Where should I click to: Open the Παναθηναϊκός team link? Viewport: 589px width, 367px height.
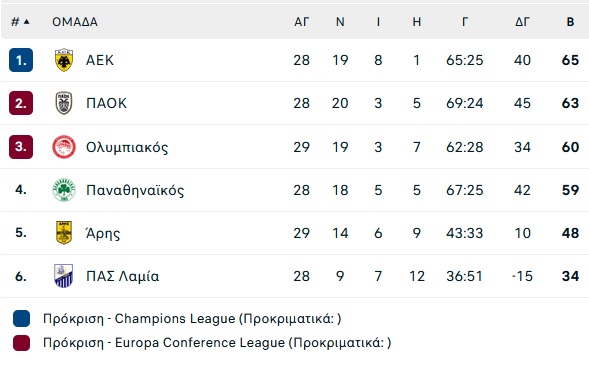tap(135, 190)
